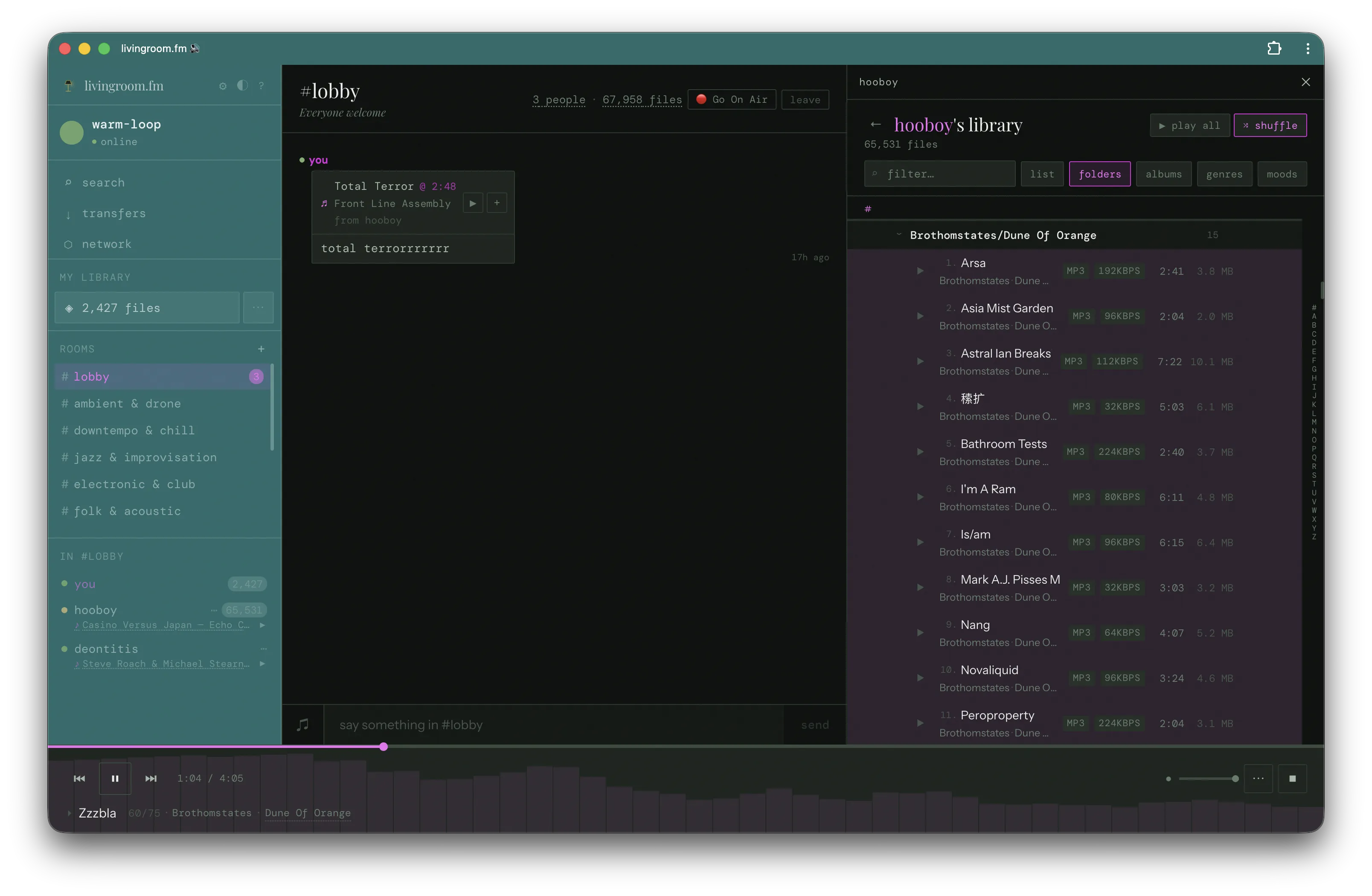Select the lobby room
Screen dimensions: 1372x896
tap(162, 376)
